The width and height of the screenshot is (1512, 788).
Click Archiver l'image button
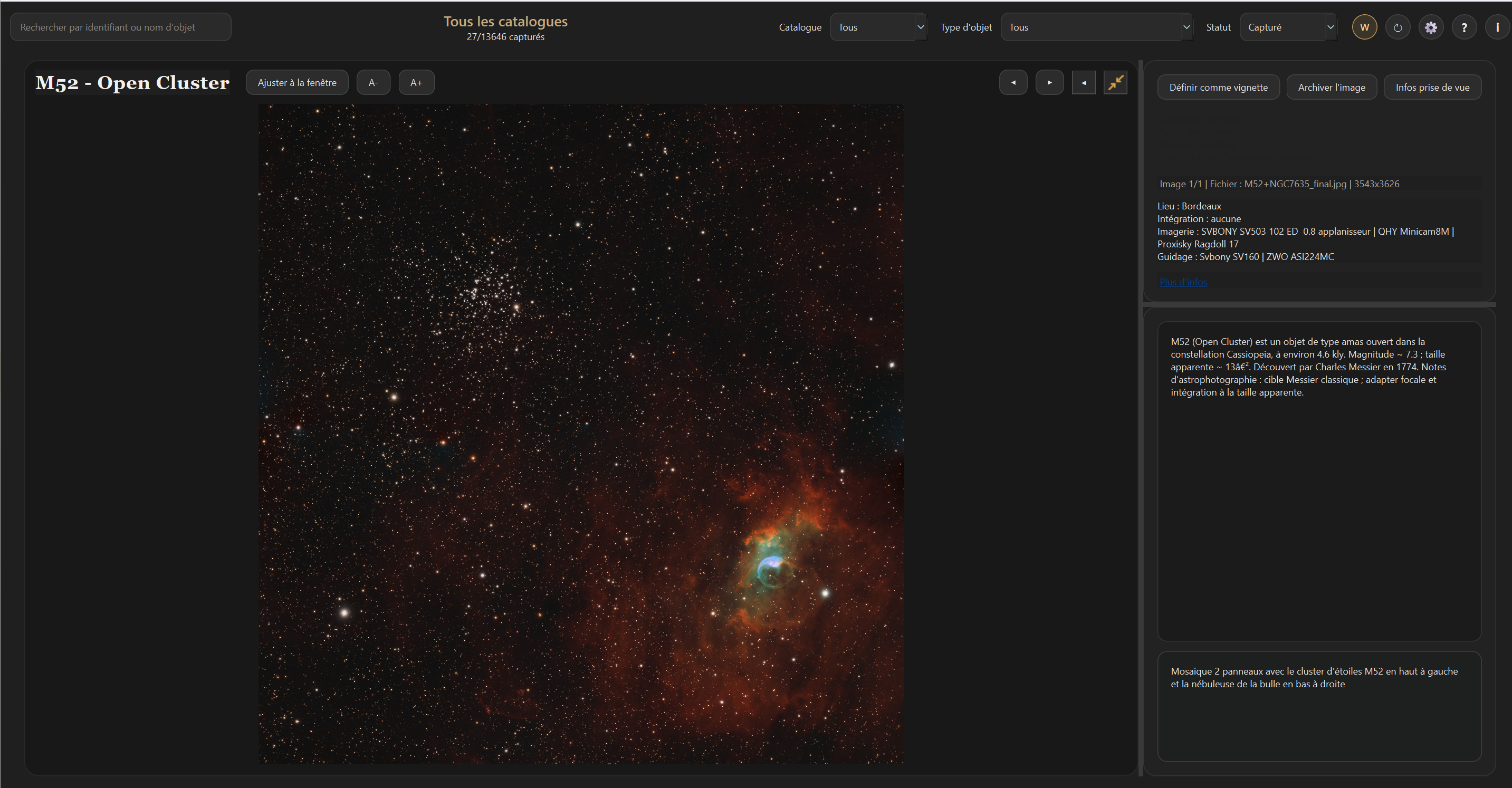[1331, 88]
